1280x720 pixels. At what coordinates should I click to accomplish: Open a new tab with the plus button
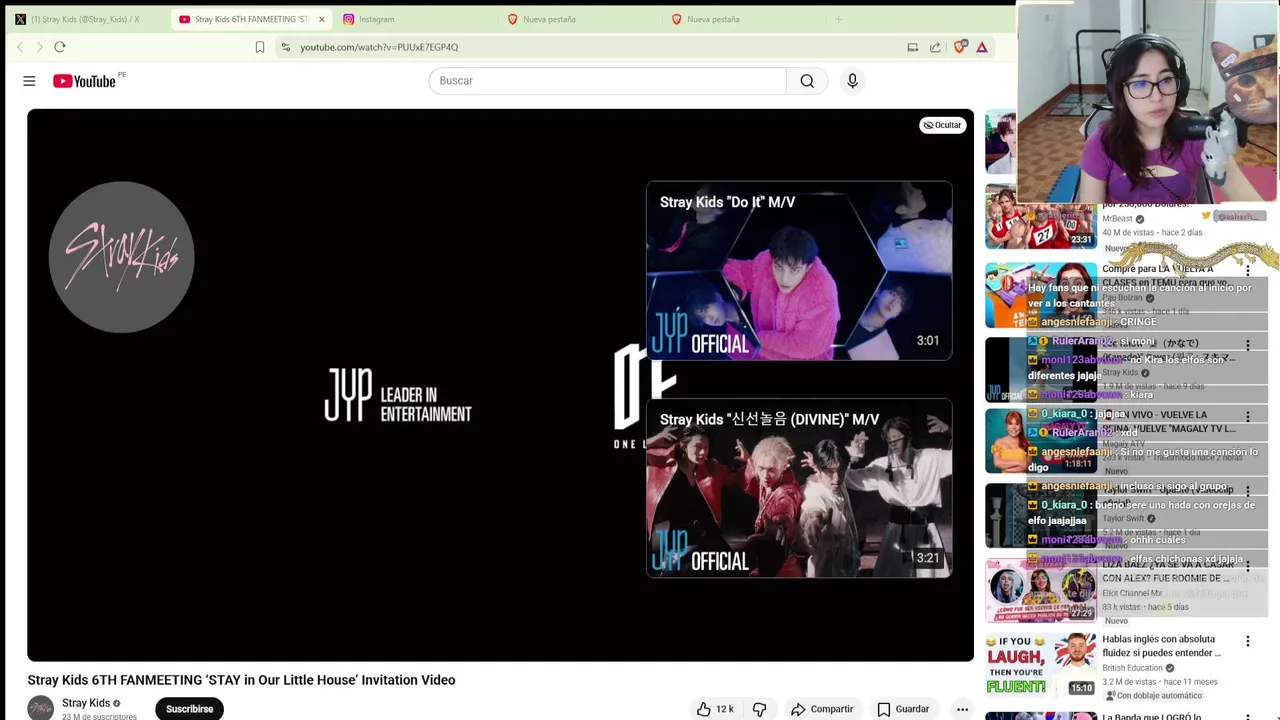(x=838, y=19)
